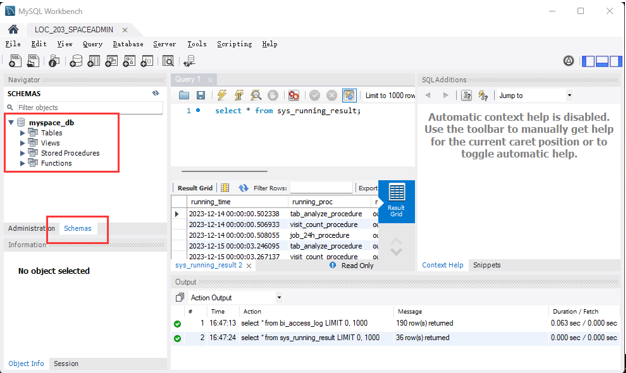Image resolution: width=626 pixels, height=373 pixels.
Task: Execute the query with lightning icon
Action: pyautogui.click(x=222, y=95)
